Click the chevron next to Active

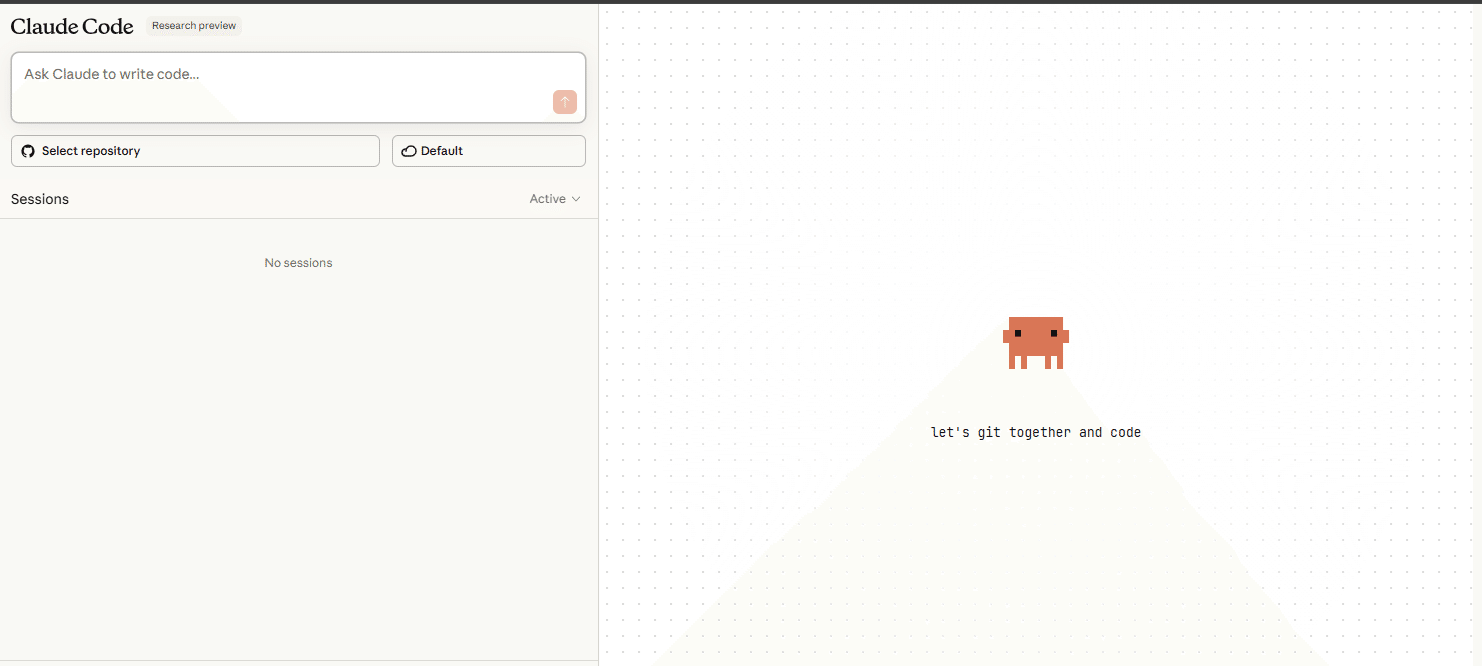click(576, 199)
